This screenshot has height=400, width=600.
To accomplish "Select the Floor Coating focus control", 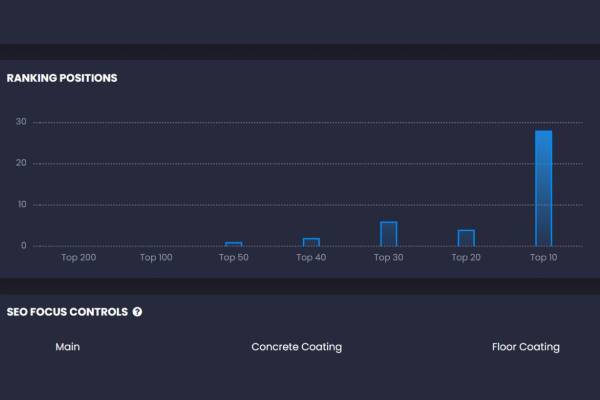I will (x=526, y=347).
